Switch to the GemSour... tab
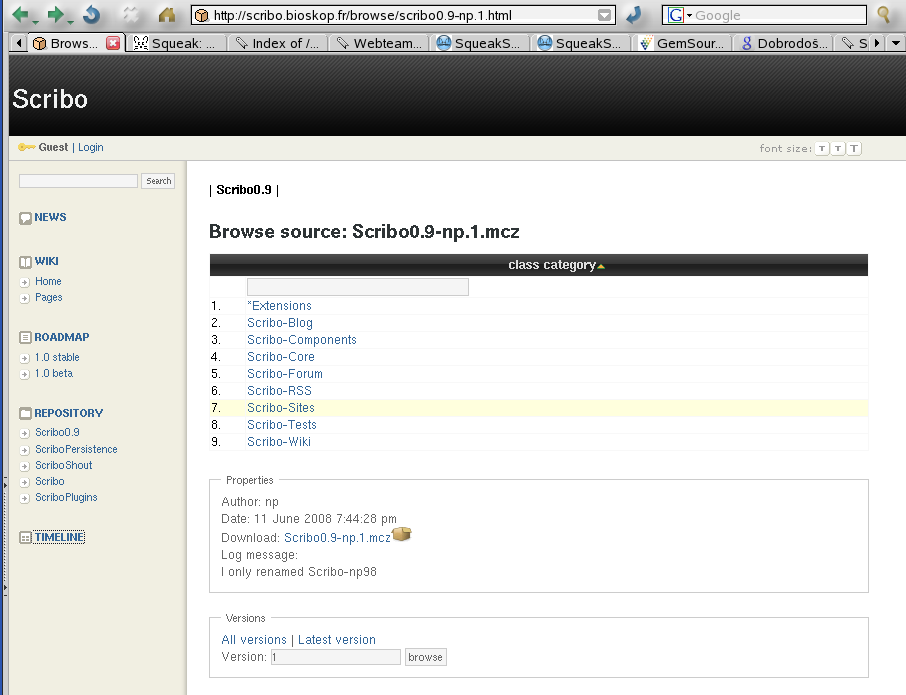The height and width of the screenshot is (695, 906). [683, 43]
